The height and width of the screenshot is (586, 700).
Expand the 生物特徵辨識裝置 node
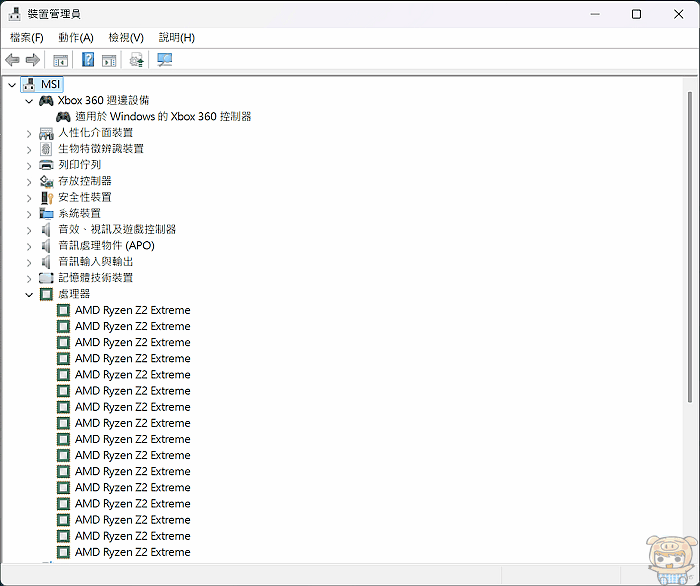point(29,150)
